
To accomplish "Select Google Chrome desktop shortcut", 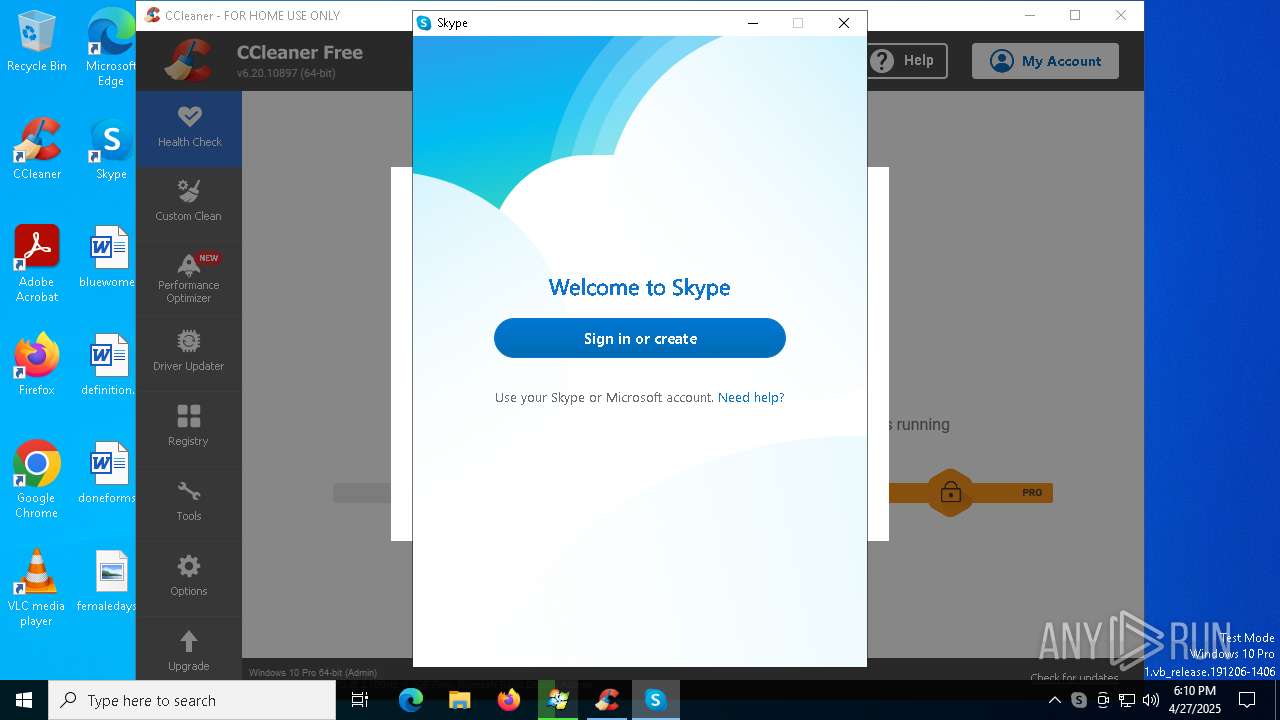I will pos(37,480).
